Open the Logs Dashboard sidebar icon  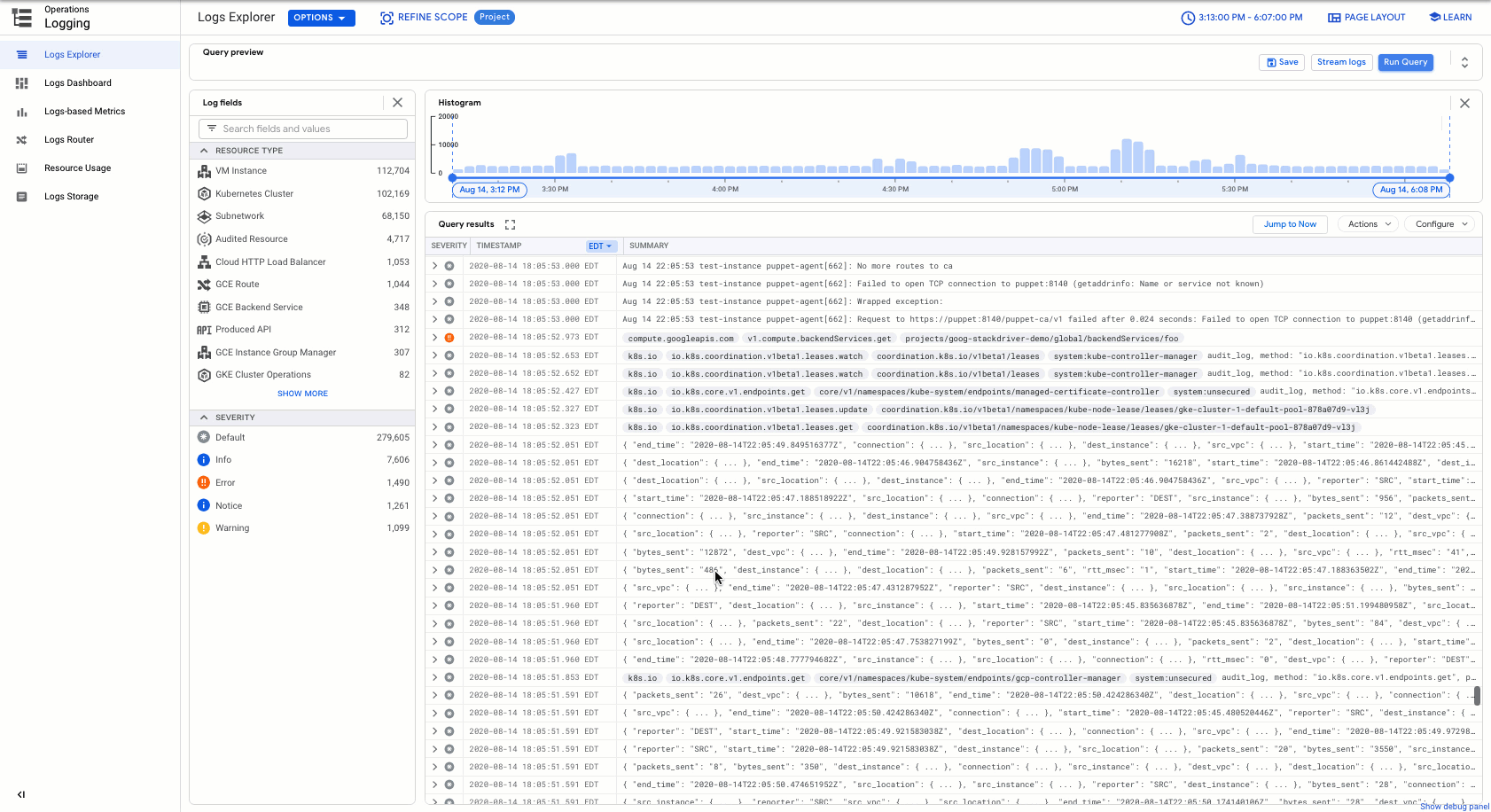(x=22, y=83)
